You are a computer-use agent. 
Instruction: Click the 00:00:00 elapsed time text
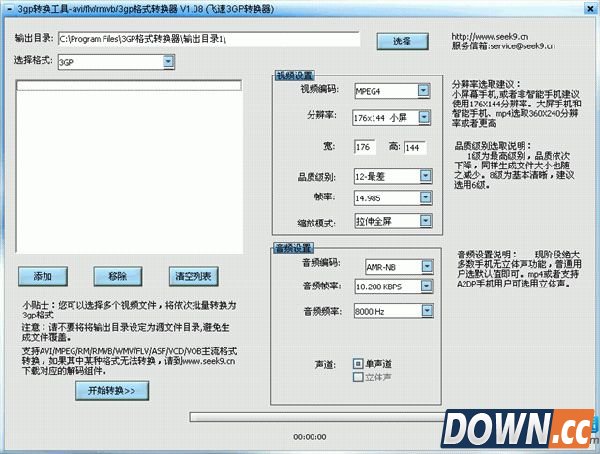(x=310, y=437)
